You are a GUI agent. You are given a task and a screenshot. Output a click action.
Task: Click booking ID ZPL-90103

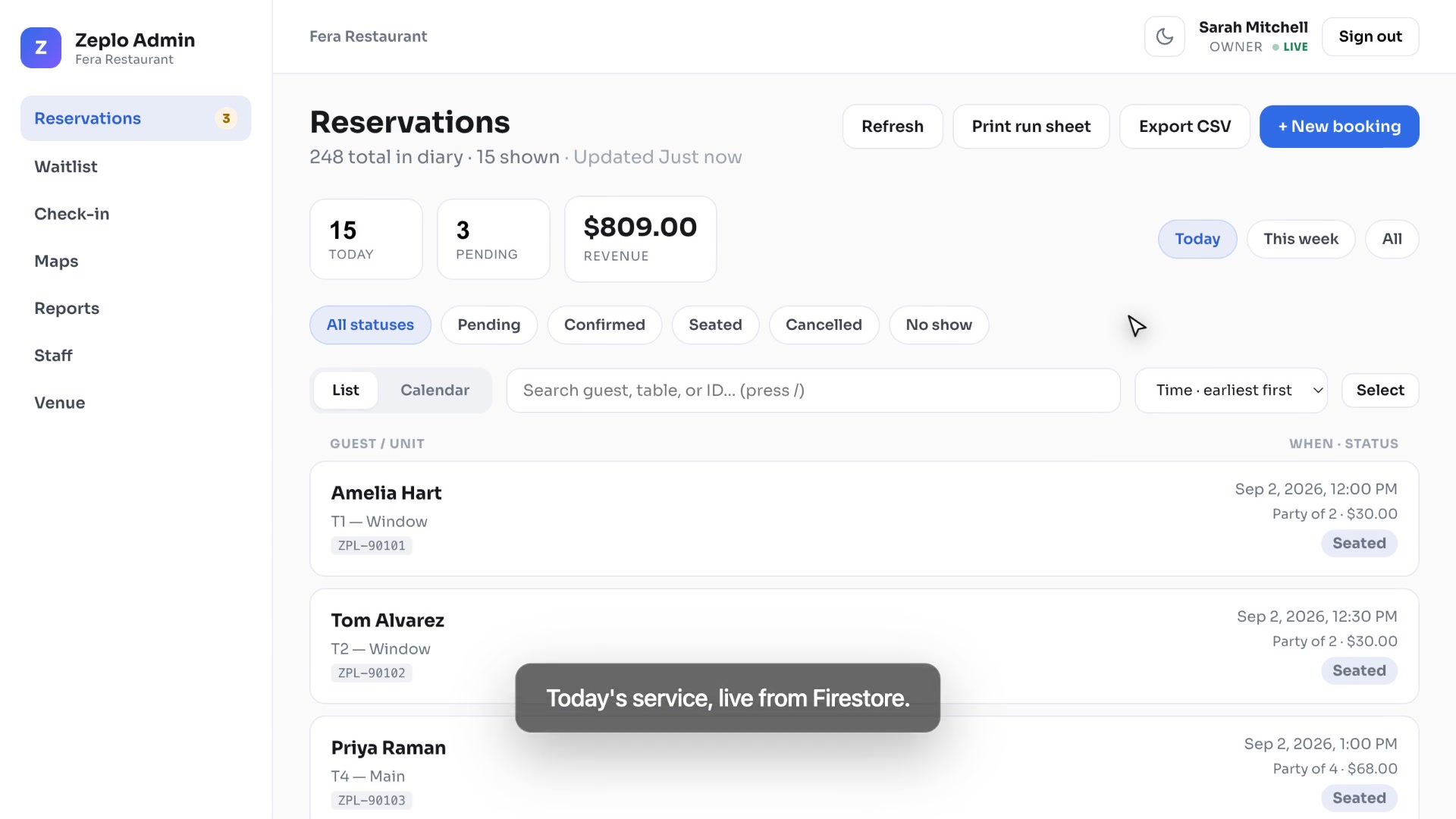point(372,801)
